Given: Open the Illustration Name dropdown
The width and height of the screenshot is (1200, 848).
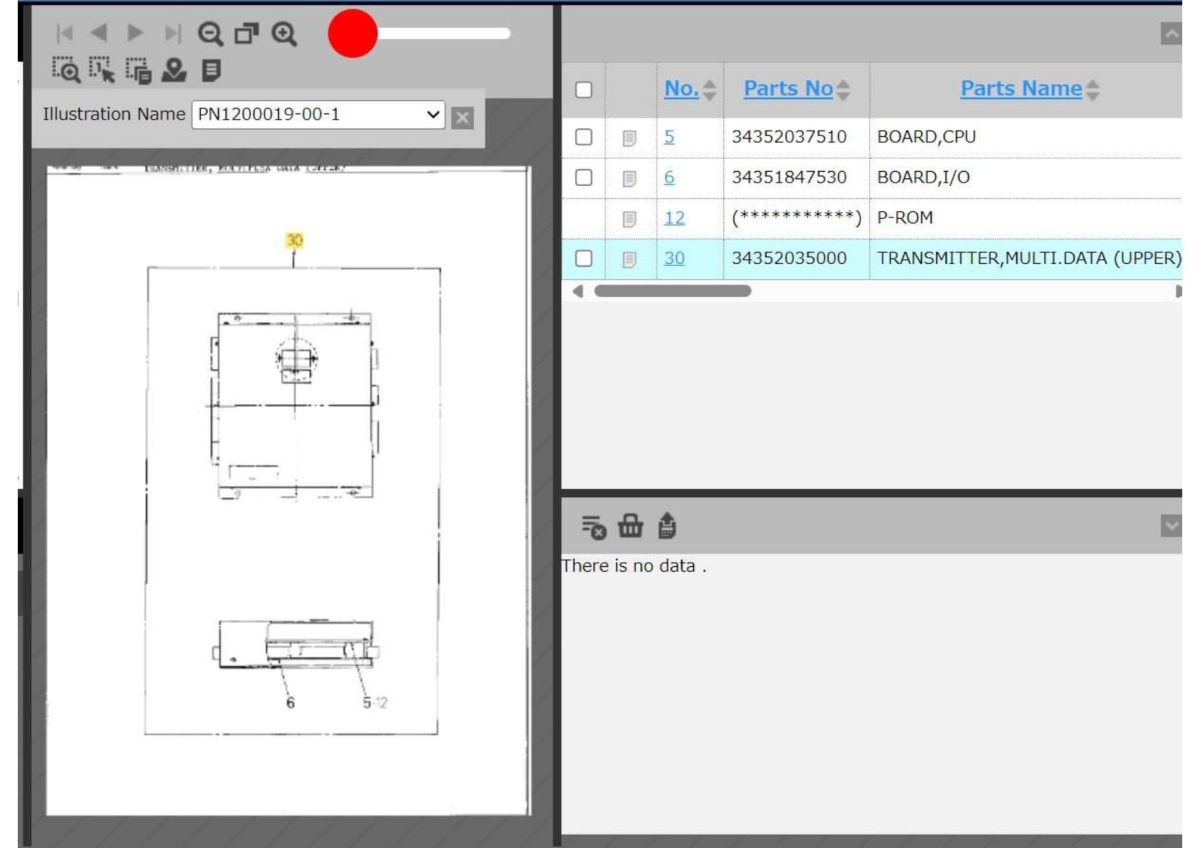Looking at the screenshot, I should tap(318, 115).
